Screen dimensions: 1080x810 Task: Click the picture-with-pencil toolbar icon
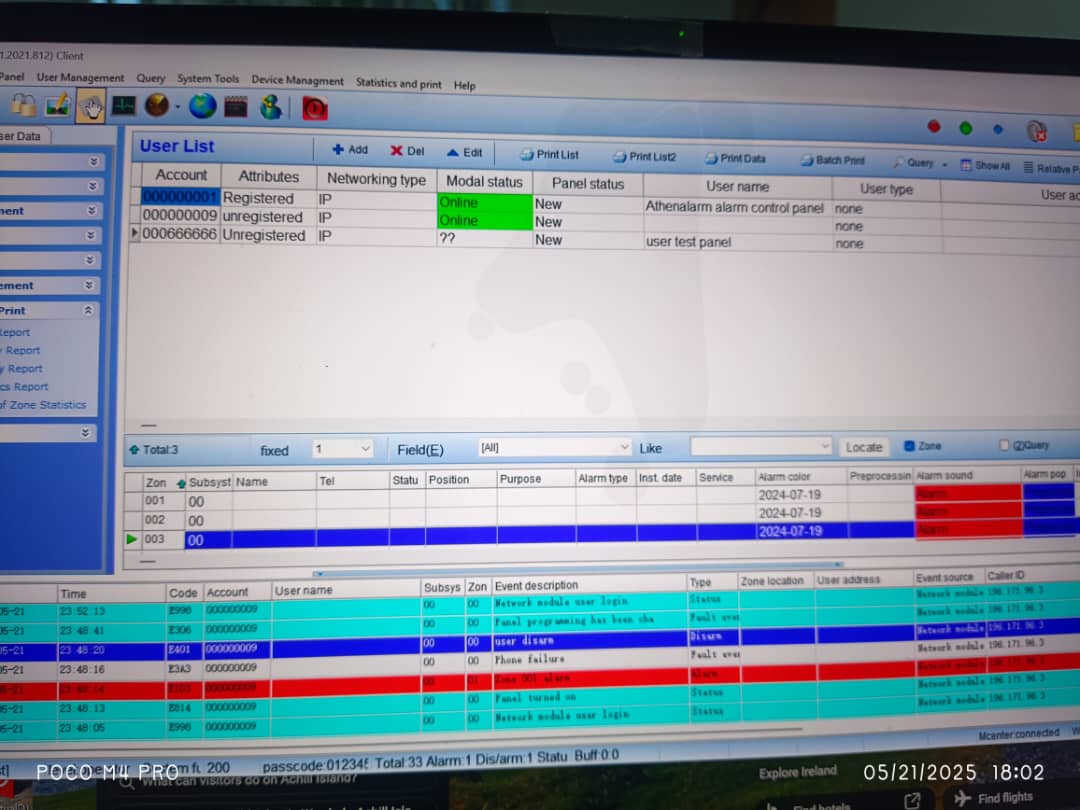(x=58, y=105)
